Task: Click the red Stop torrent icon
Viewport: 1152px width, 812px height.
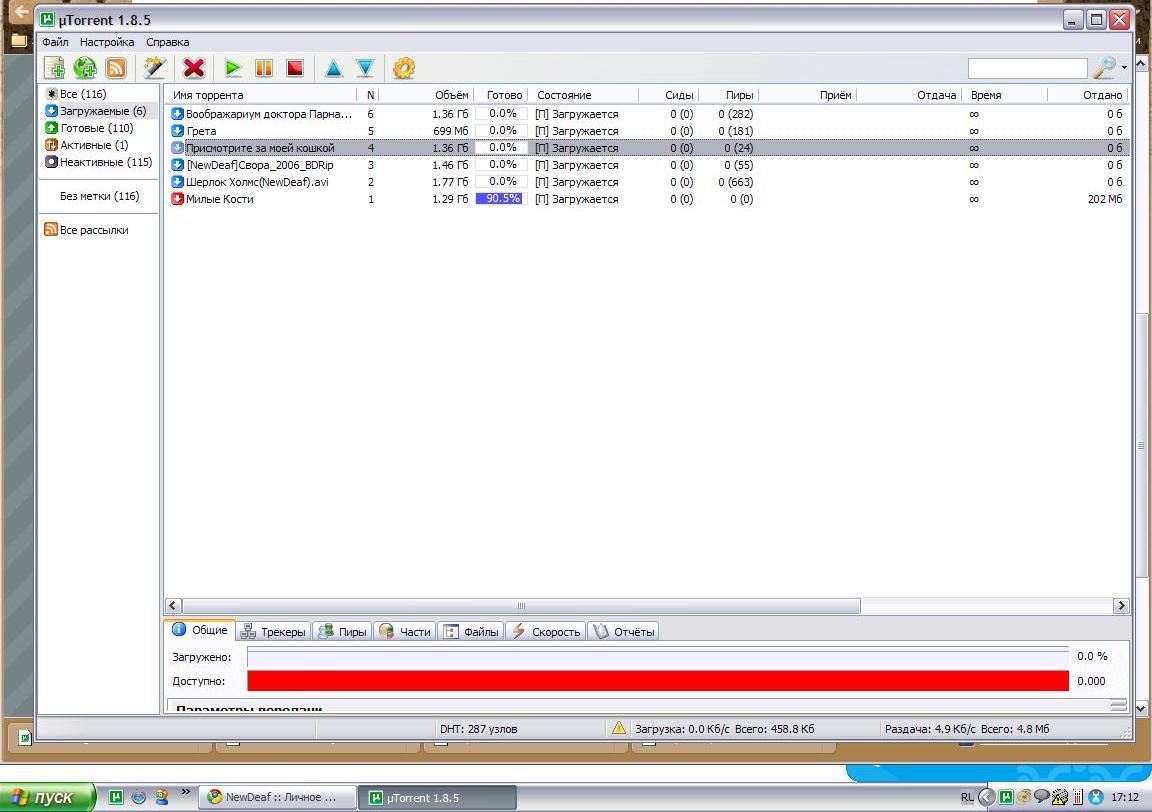Action: pos(295,68)
